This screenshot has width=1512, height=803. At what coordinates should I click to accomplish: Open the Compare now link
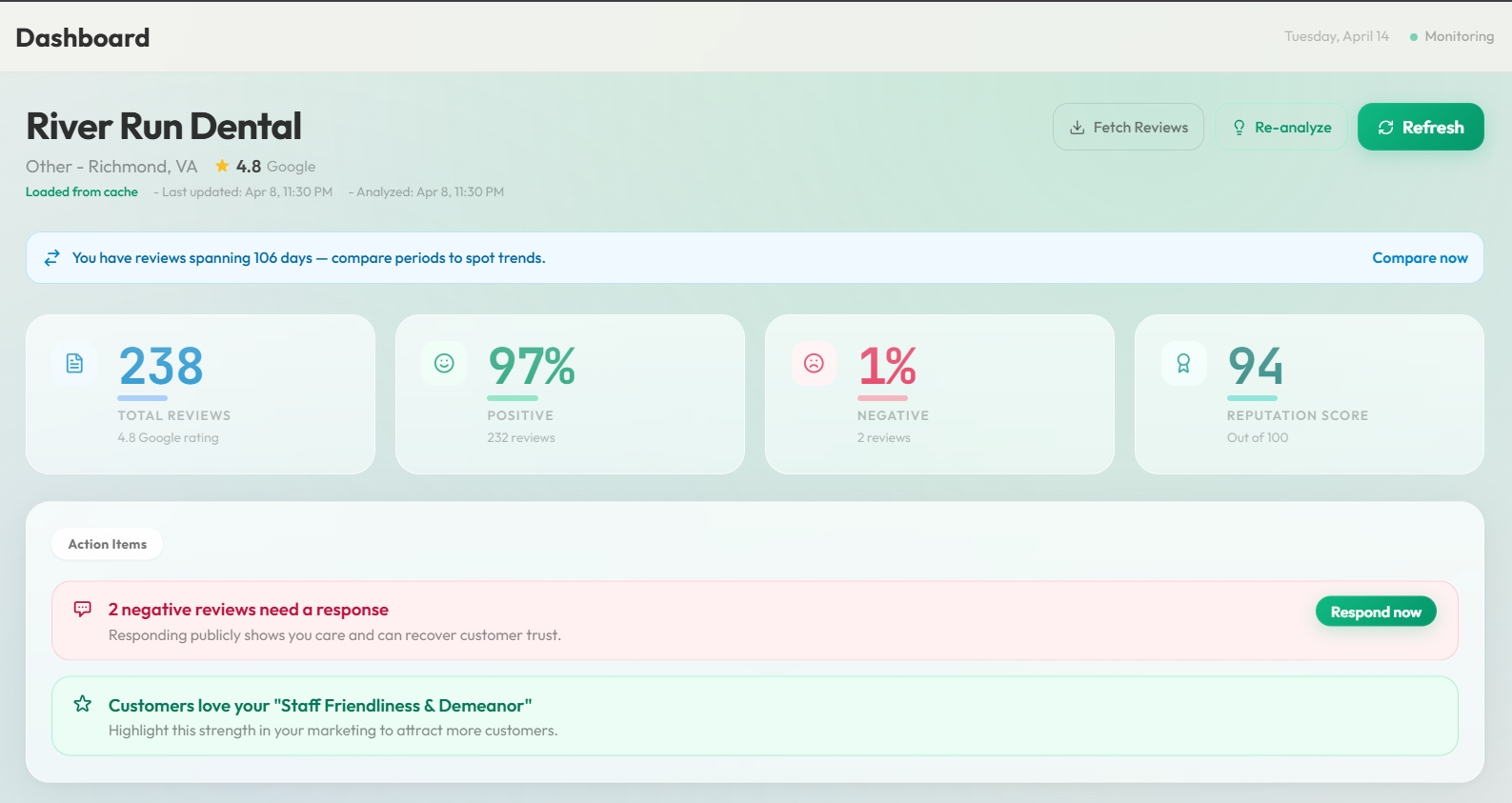tap(1420, 258)
